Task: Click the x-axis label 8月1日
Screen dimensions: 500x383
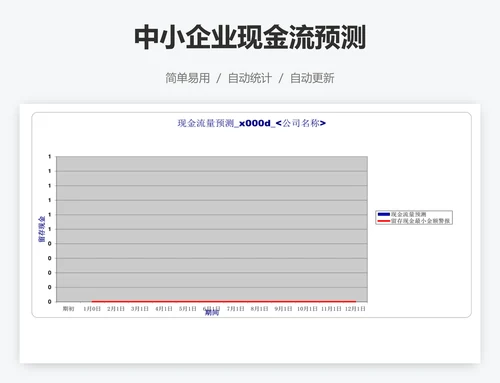Action: (x=259, y=309)
